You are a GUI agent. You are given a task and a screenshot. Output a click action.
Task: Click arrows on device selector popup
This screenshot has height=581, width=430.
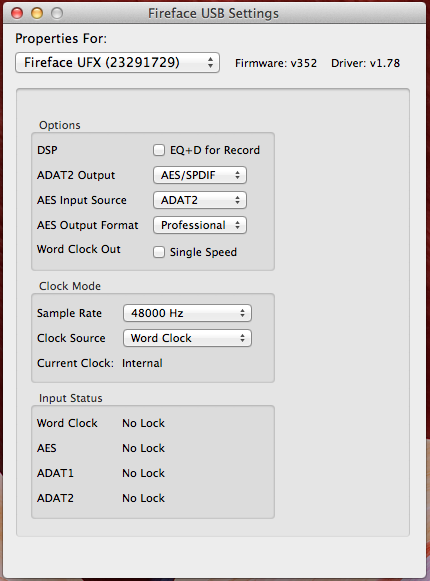[x=210, y=63]
